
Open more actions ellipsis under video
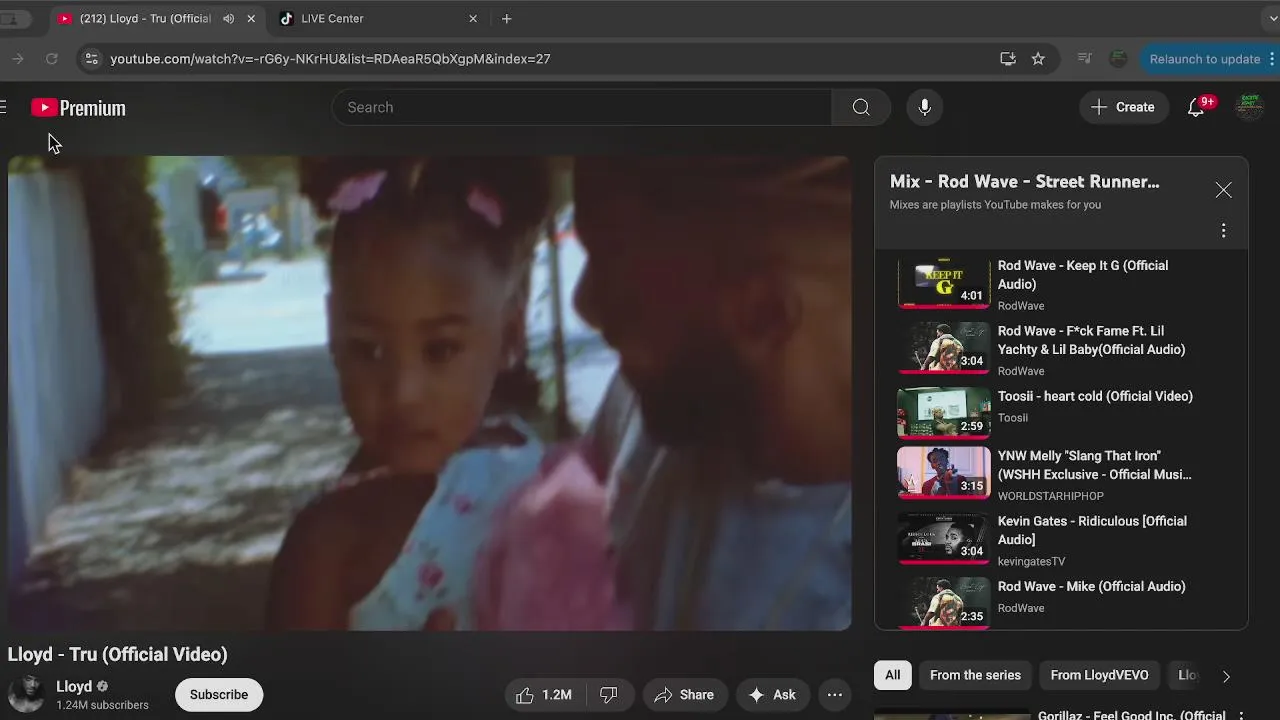835,695
